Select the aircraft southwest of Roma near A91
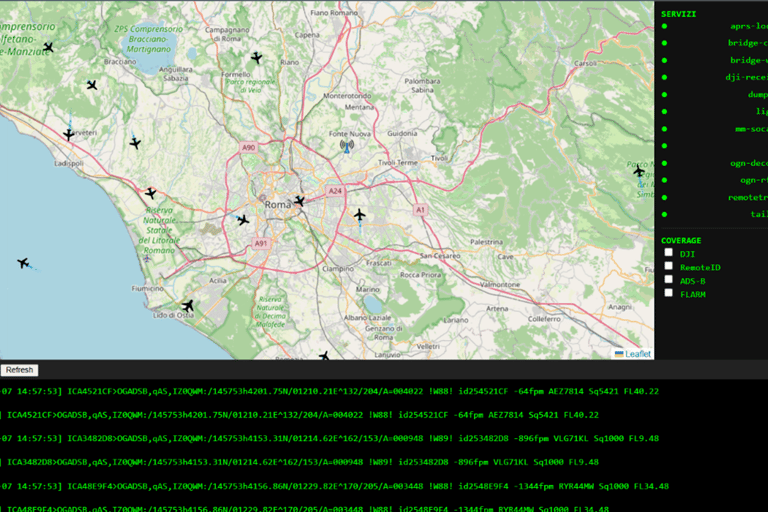Screen dimensions: 768x512 point(243,220)
